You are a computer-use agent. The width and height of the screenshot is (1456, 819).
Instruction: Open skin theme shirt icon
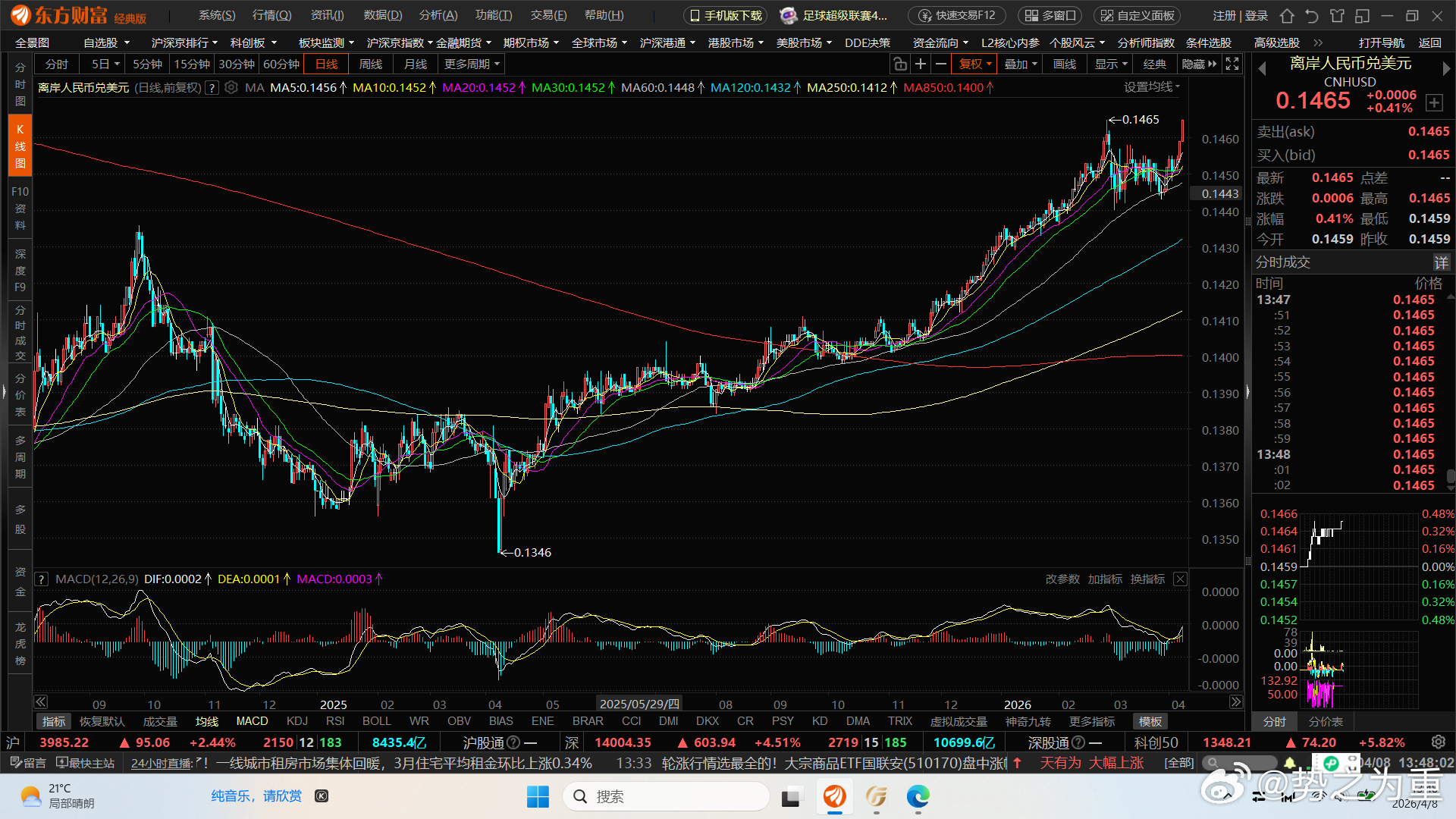[x=1337, y=16]
